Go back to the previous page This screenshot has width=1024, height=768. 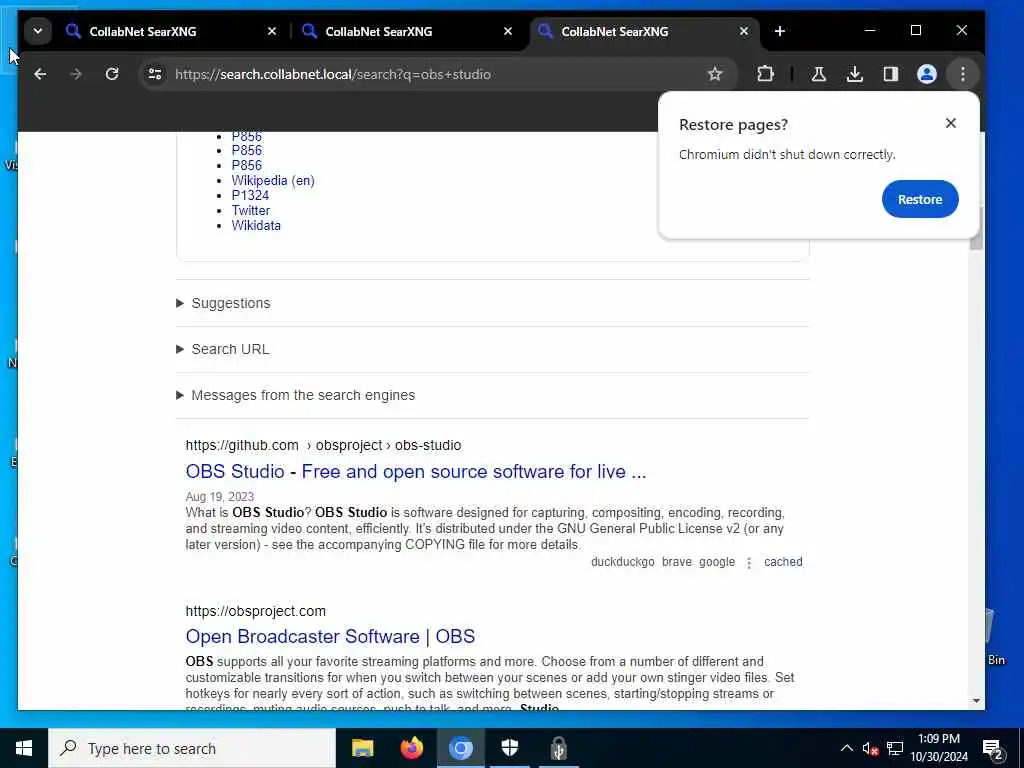pos(40,74)
